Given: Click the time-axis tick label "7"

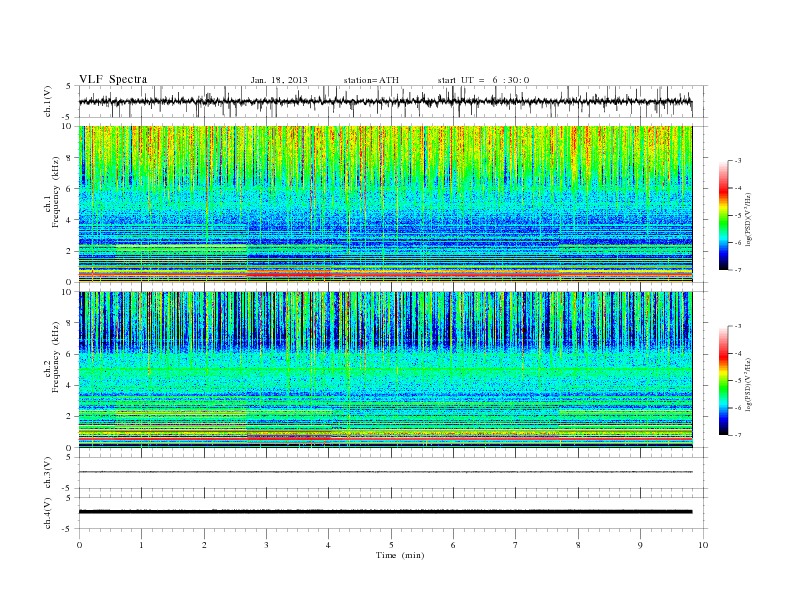Looking at the screenshot, I should [516, 545].
